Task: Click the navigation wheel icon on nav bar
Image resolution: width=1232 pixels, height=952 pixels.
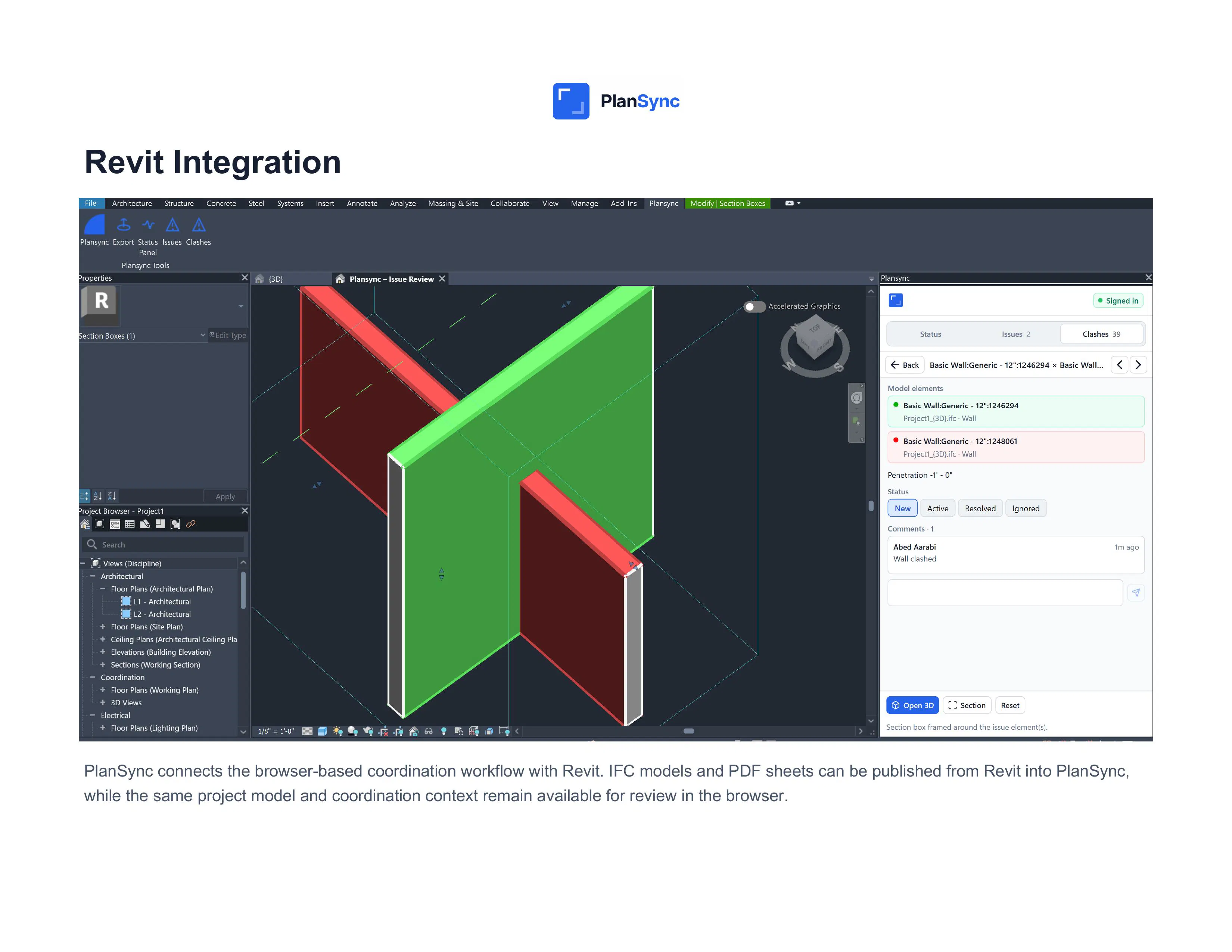Action: 856,398
